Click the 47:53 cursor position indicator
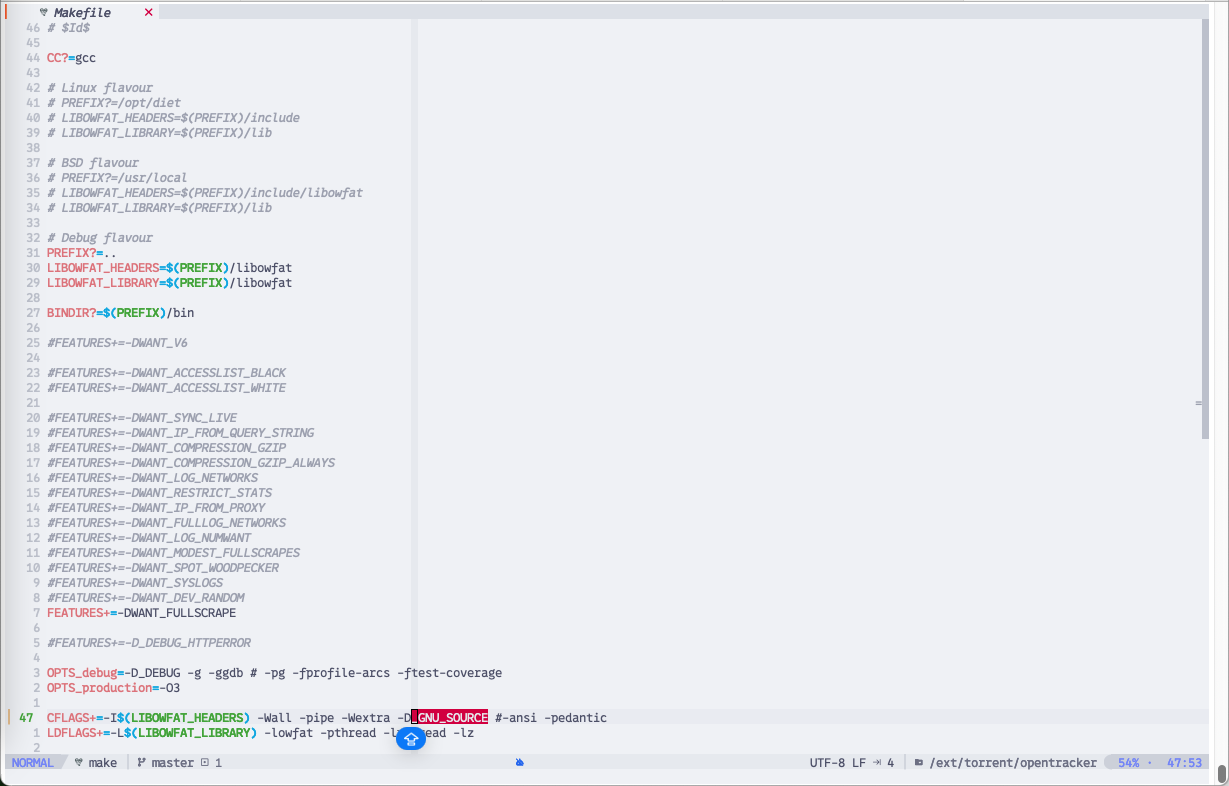 (x=1183, y=762)
